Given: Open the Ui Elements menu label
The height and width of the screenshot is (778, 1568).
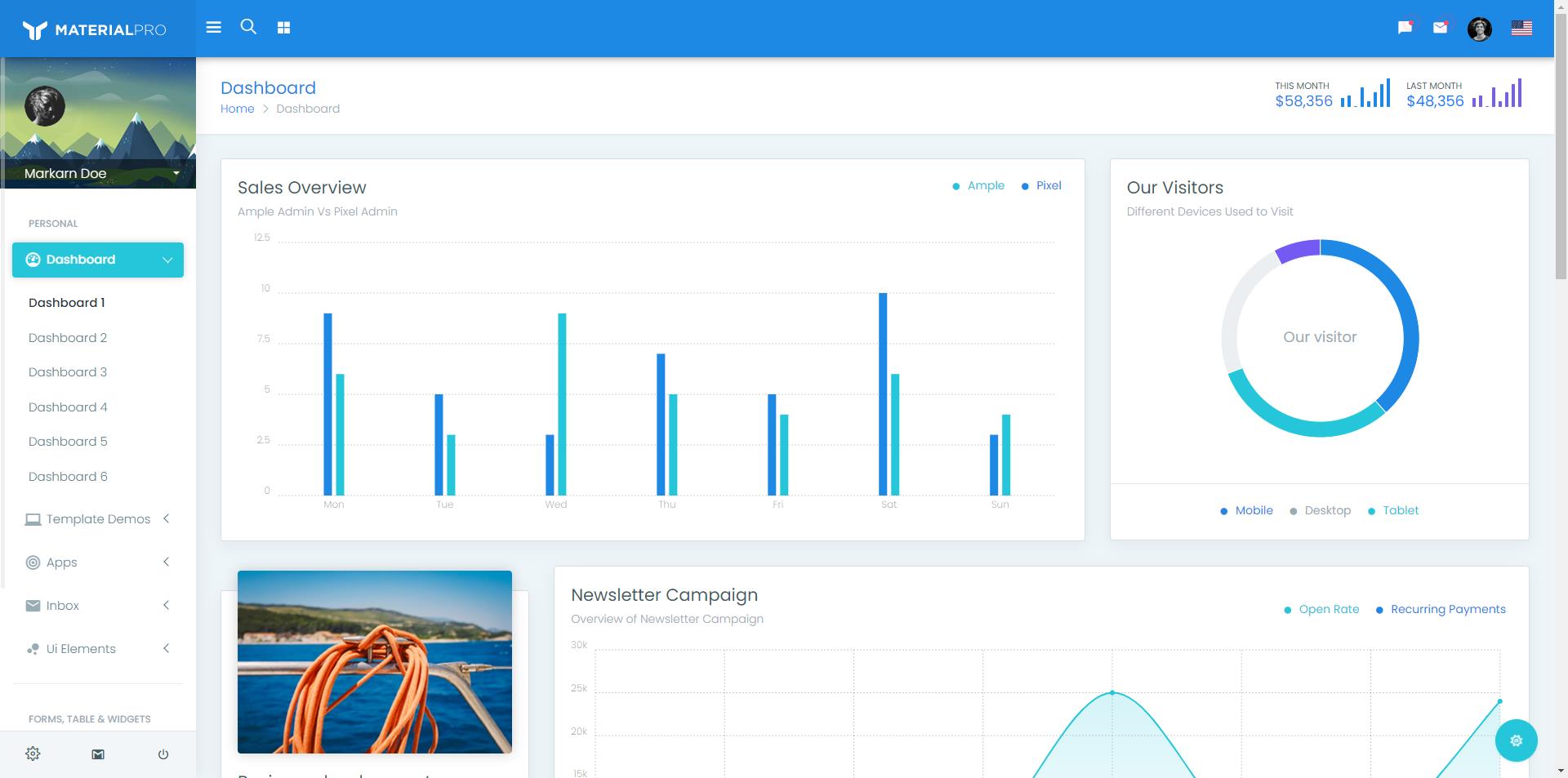Looking at the screenshot, I should pyautogui.click(x=81, y=649).
